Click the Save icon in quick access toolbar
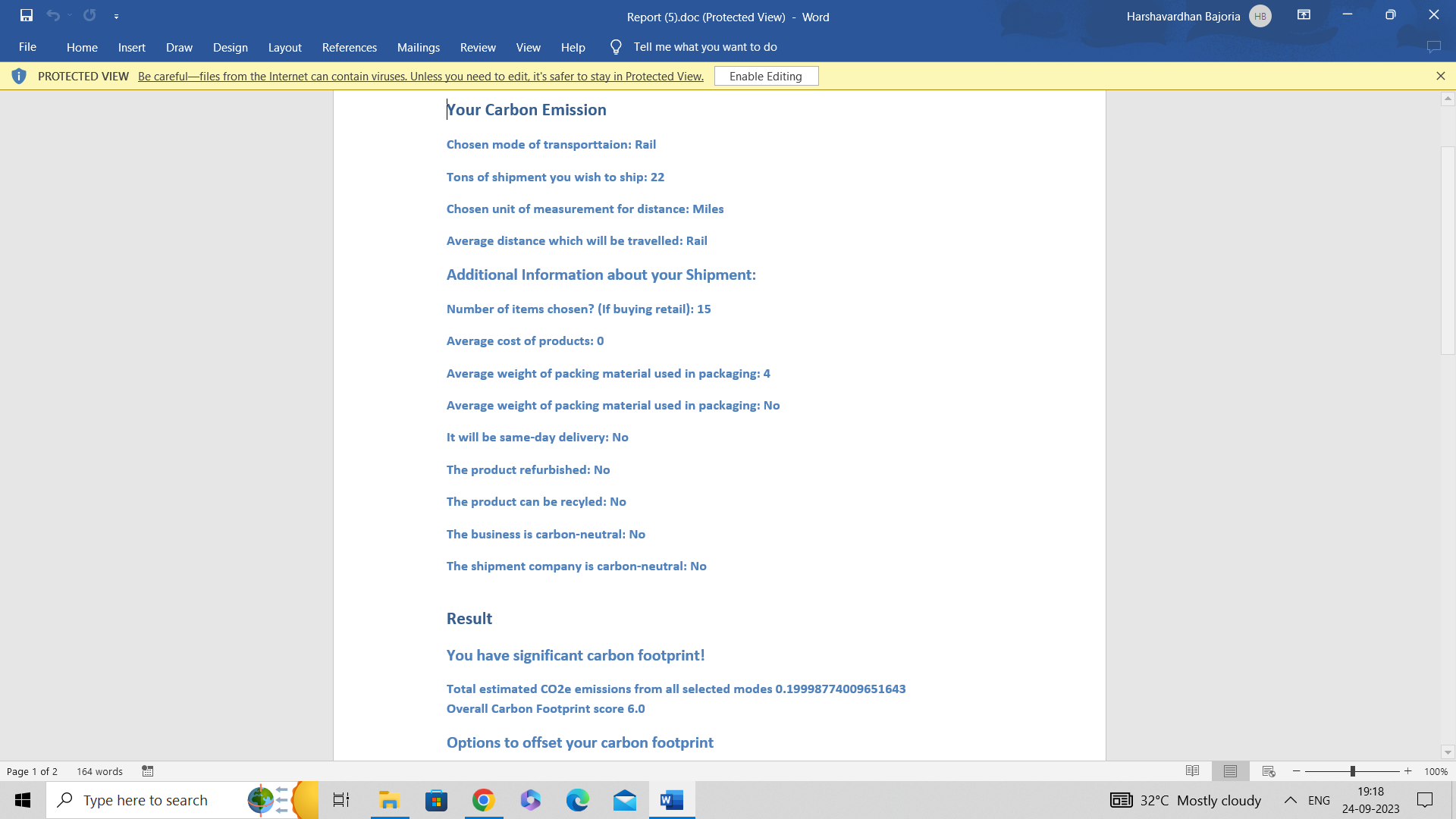This screenshot has width=1456, height=819. pyautogui.click(x=27, y=15)
